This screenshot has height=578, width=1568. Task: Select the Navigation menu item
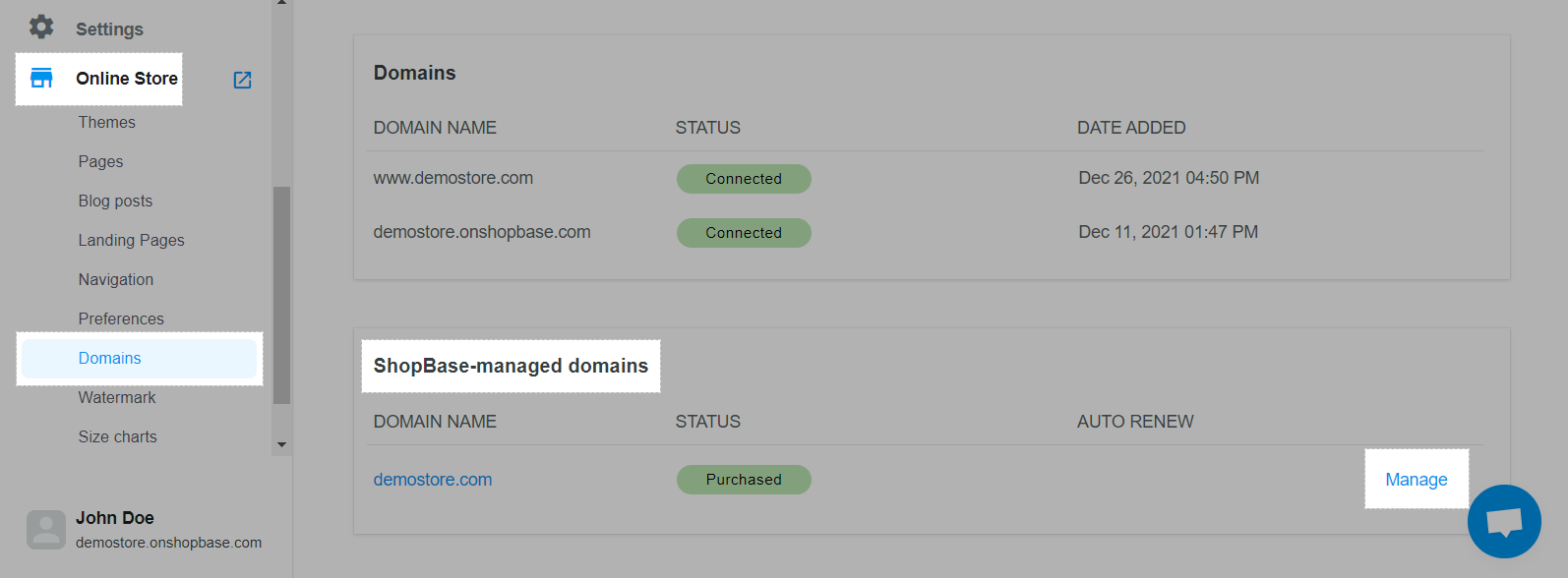tap(116, 279)
